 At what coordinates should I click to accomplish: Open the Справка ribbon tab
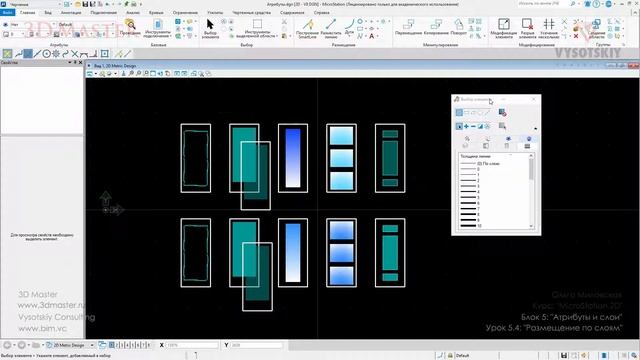pos(322,13)
